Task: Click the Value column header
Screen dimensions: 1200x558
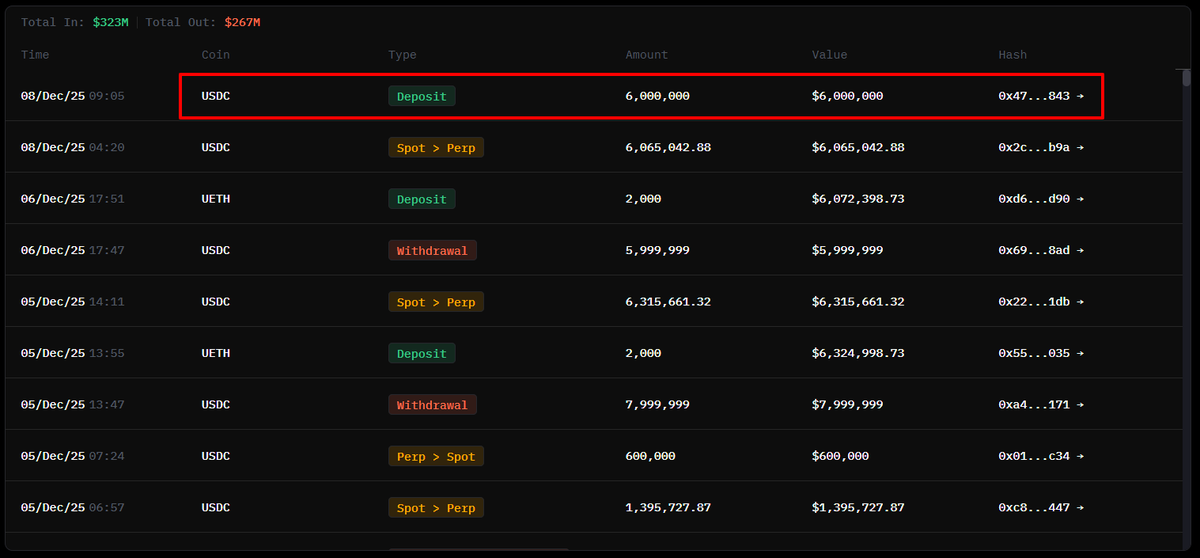Action: (829, 55)
